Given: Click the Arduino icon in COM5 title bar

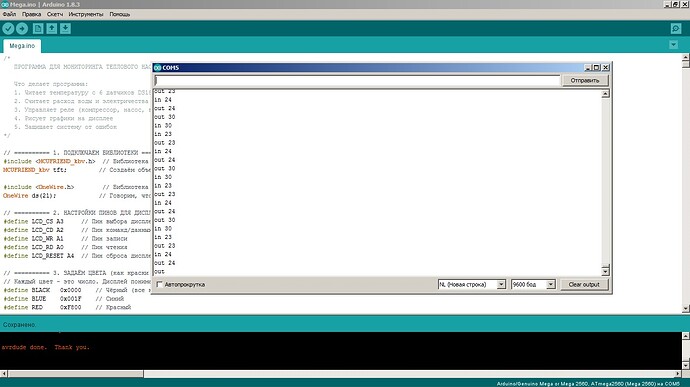Looking at the screenshot, I should tap(158, 67).
